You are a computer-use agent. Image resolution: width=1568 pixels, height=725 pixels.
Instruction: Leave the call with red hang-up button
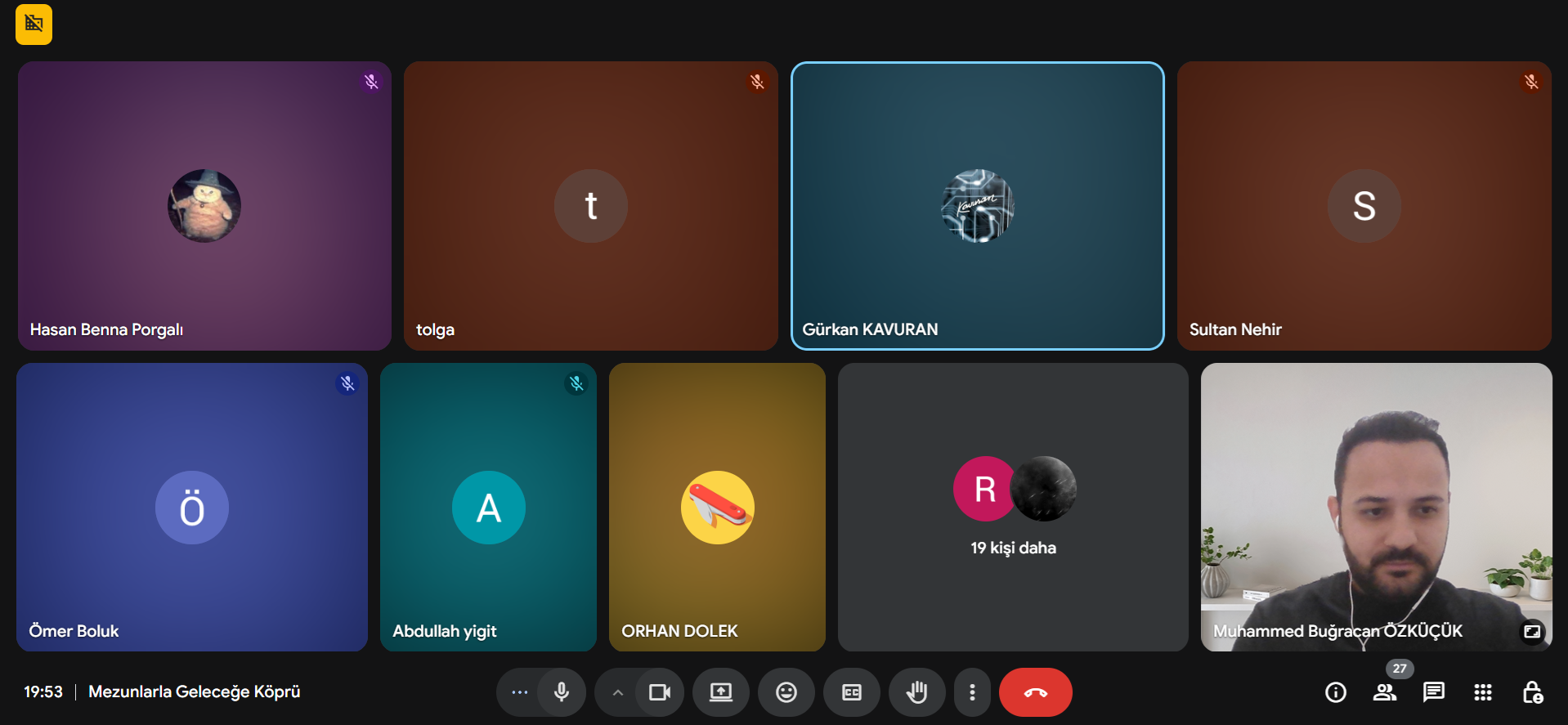pos(1035,692)
